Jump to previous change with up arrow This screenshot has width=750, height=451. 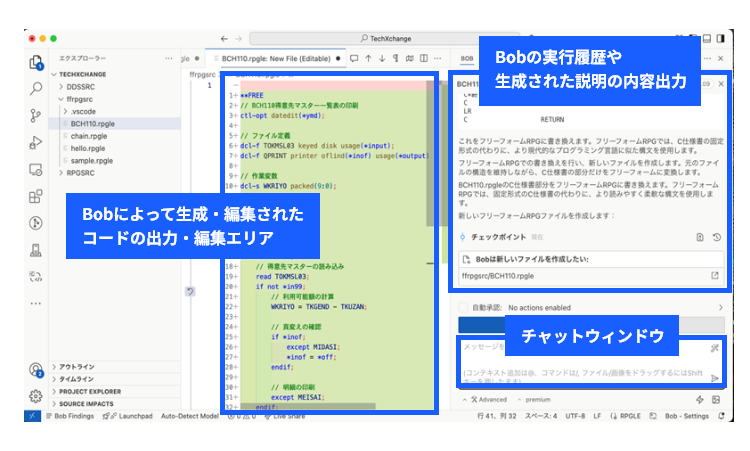coord(368,58)
